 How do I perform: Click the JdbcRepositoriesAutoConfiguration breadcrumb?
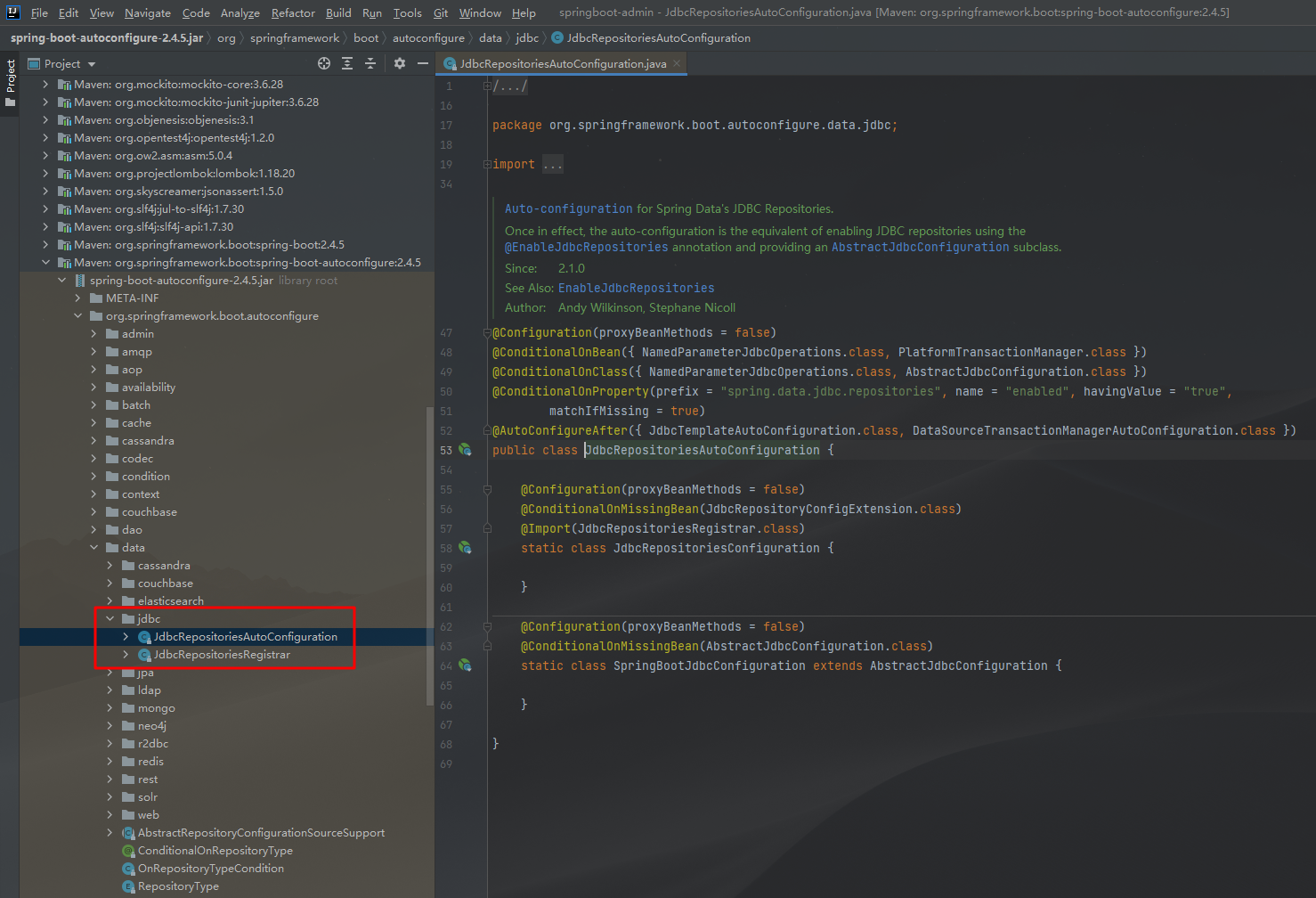pyautogui.click(x=651, y=38)
